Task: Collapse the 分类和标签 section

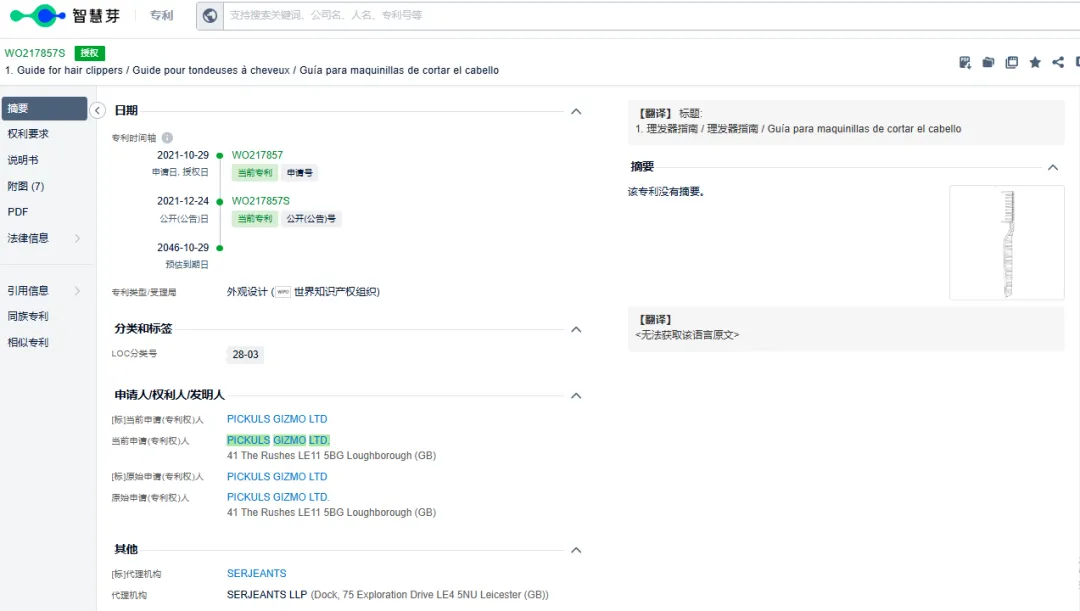Action: (x=577, y=330)
